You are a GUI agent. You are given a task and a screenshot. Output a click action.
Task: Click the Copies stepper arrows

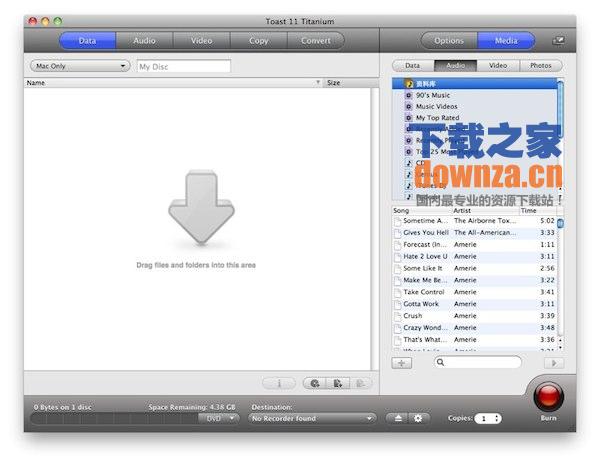pyautogui.click(x=497, y=419)
